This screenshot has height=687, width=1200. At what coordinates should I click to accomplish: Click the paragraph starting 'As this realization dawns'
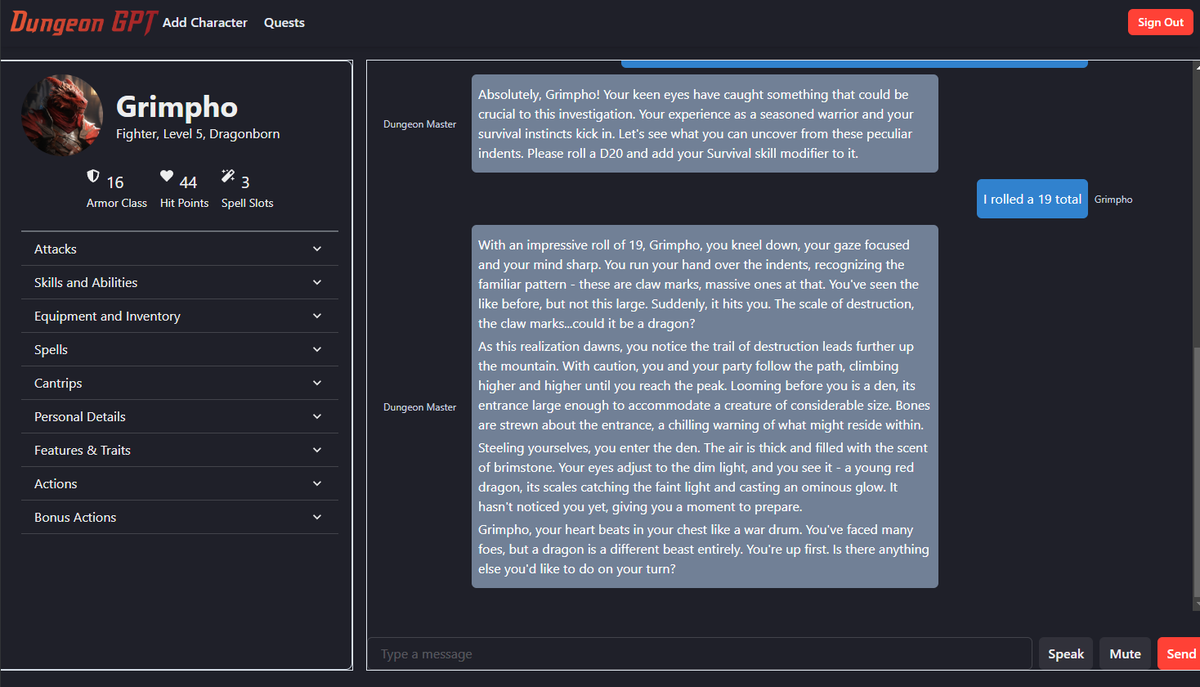coord(705,386)
